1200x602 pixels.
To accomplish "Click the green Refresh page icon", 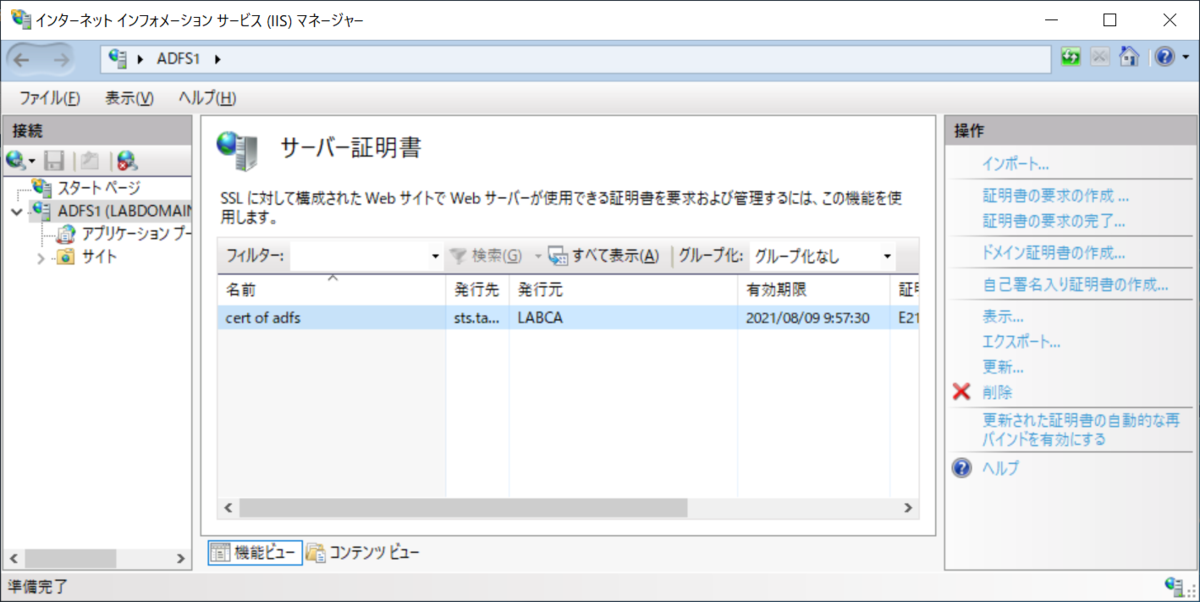I will (1071, 57).
